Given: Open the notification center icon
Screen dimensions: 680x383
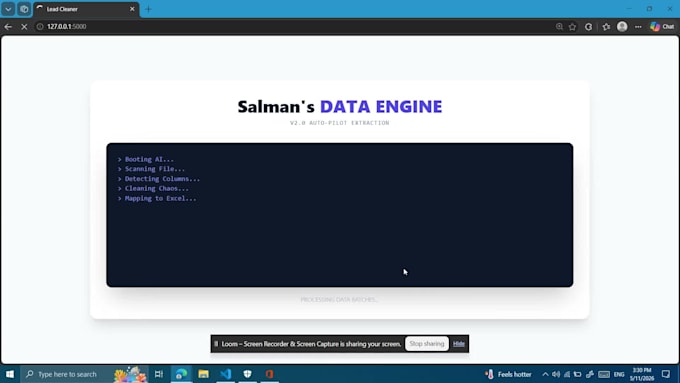Looking at the screenshot, I should pyautogui.click(x=666, y=374).
